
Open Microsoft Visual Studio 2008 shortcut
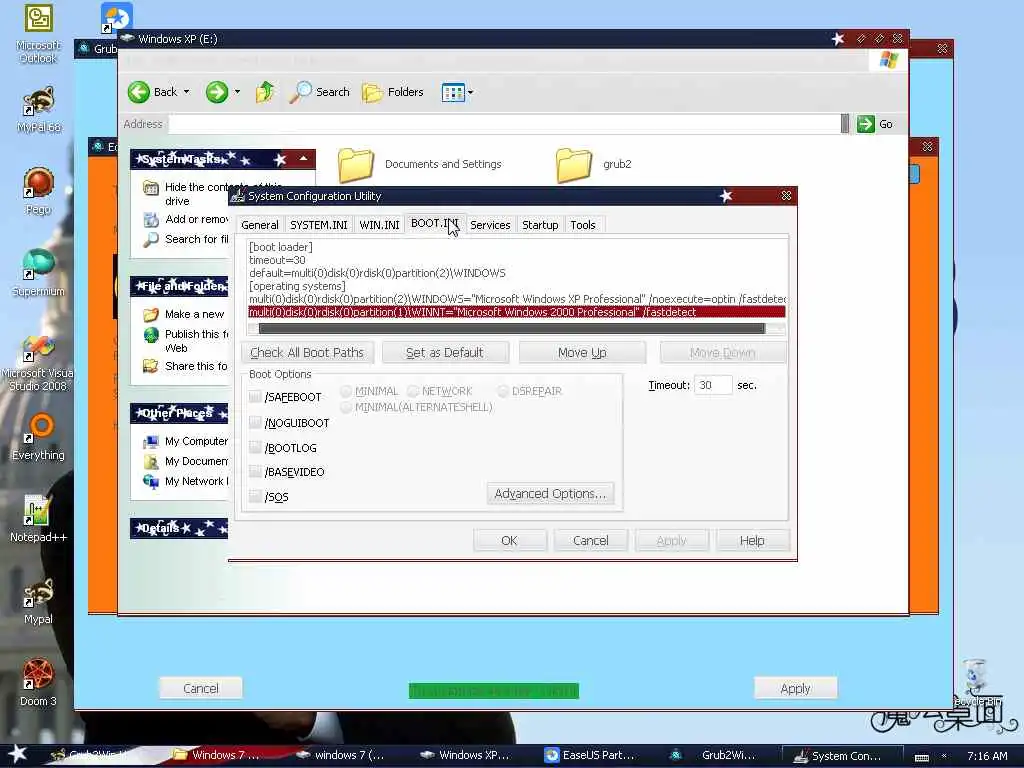tap(38, 363)
